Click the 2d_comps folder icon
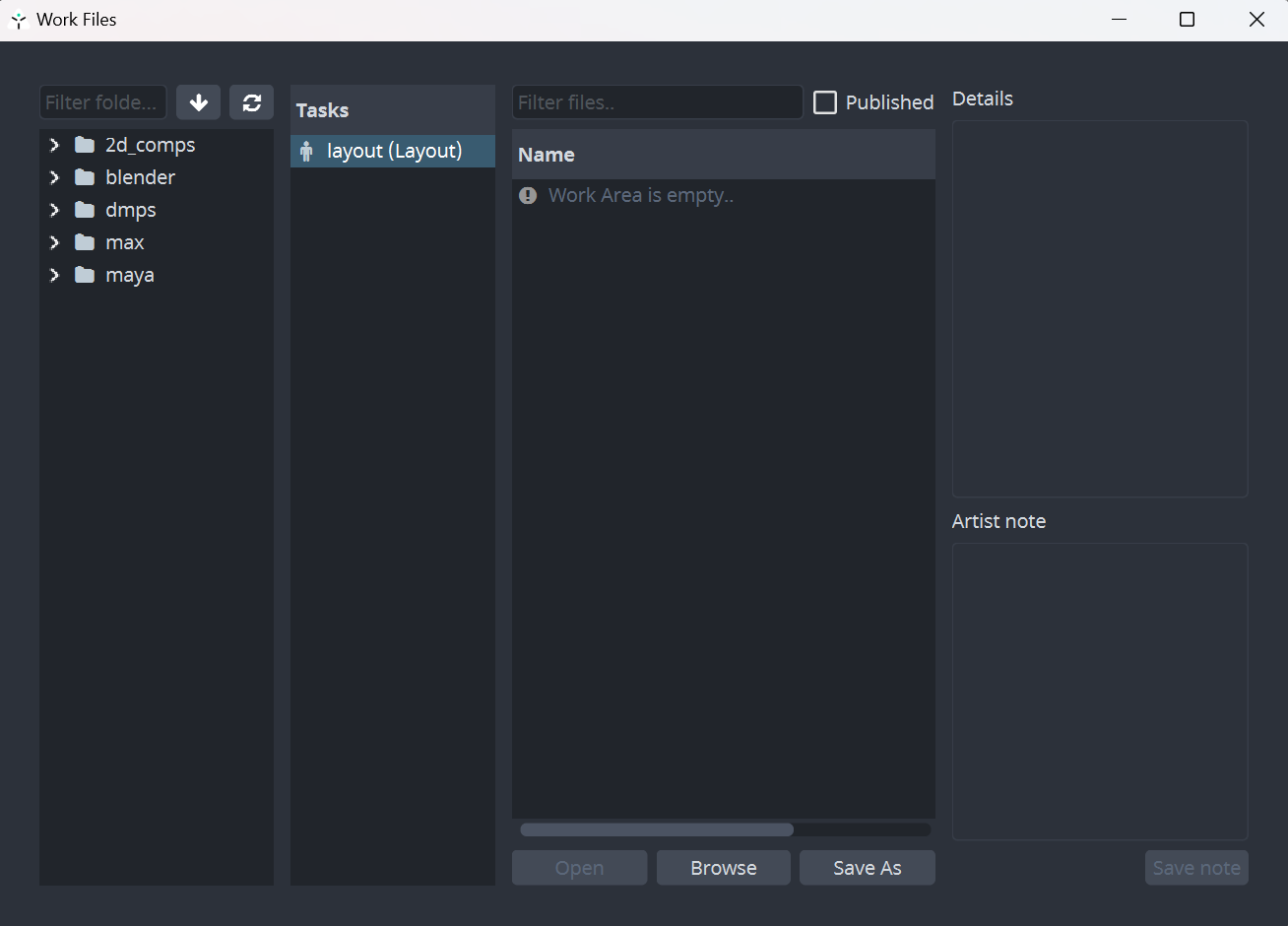This screenshot has height=926, width=1288. coord(85,145)
